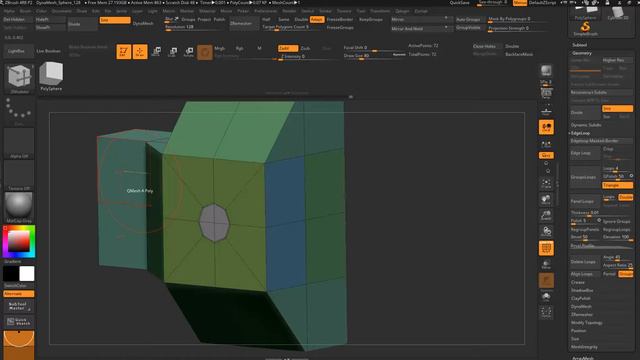Open the LightBox button
Viewport: 640px width, 360px height.
[x=16, y=51]
